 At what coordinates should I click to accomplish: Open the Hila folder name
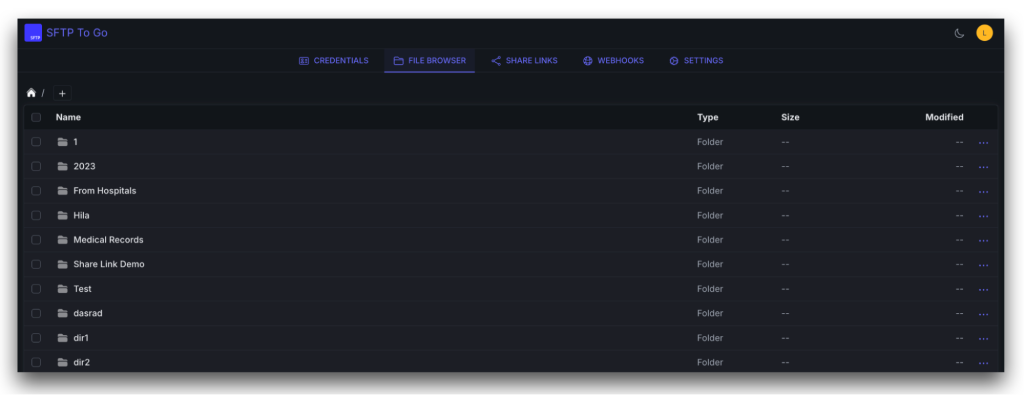tap(82, 215)
